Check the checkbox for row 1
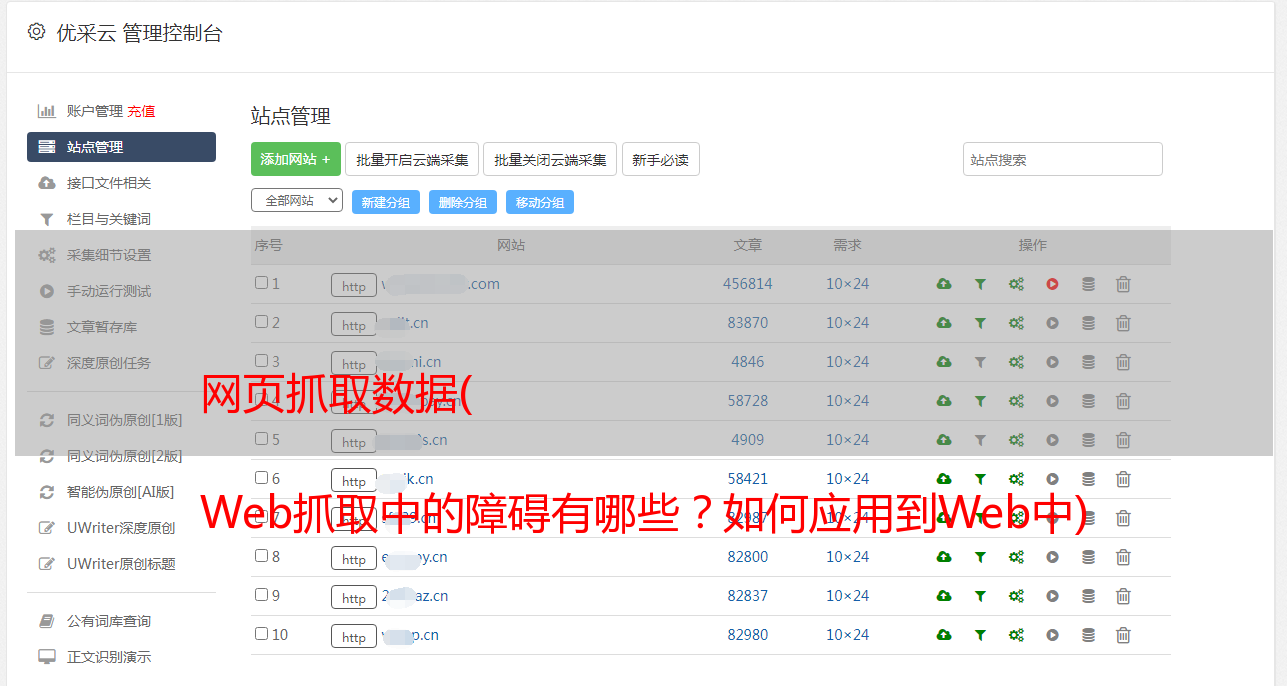This screenshot has height=686, width=1287. [x=261, y=283]
